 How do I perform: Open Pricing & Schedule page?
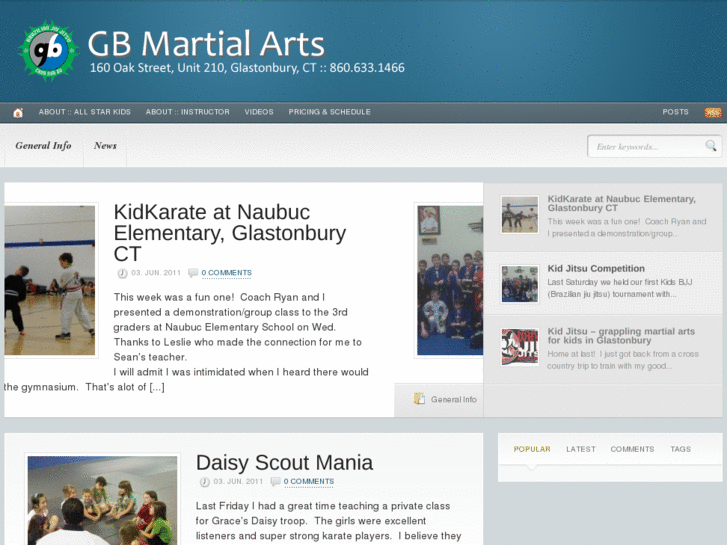pyautogui.click(x=329, y=112)
